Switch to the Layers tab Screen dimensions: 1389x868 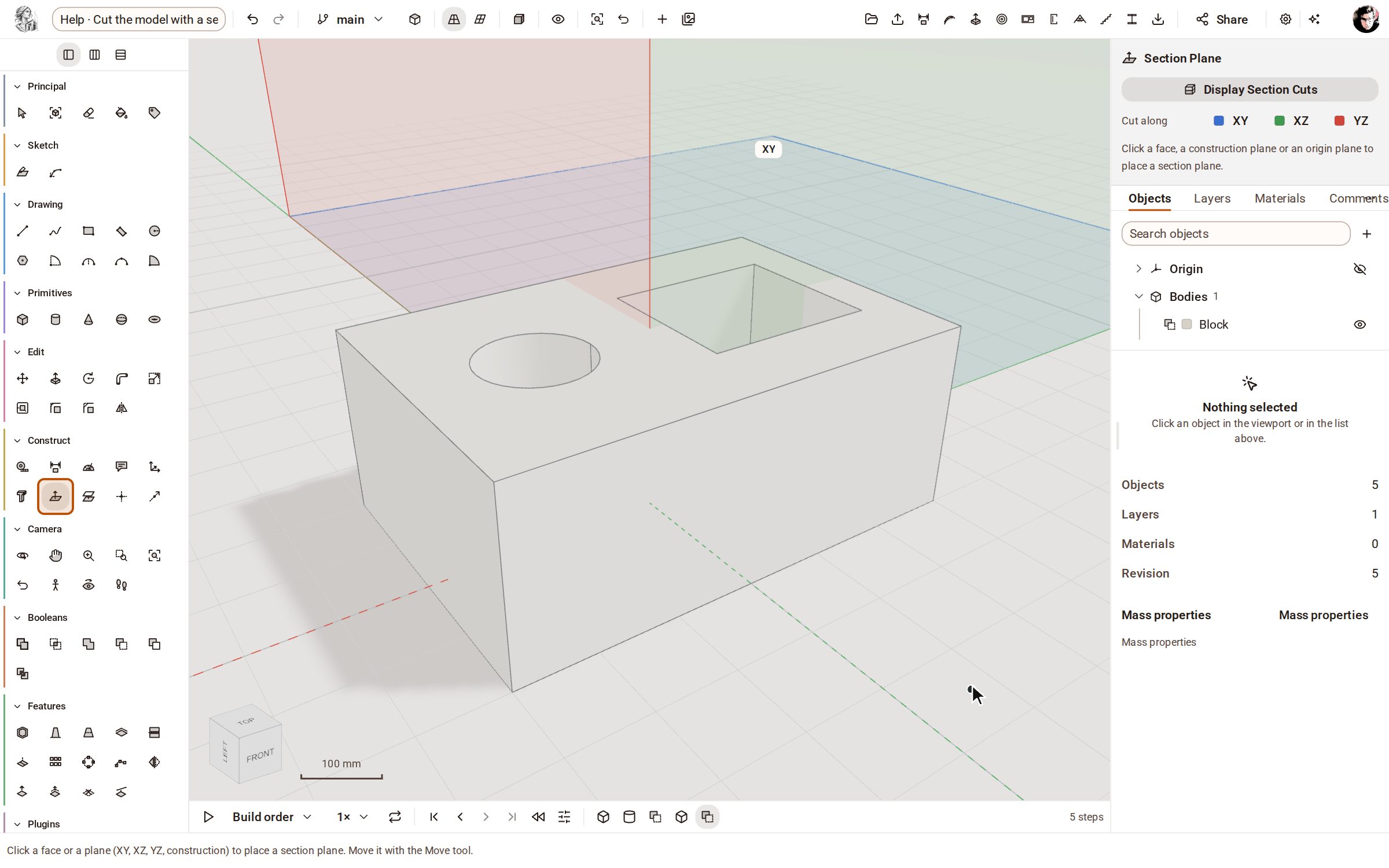click(1212, 198)
